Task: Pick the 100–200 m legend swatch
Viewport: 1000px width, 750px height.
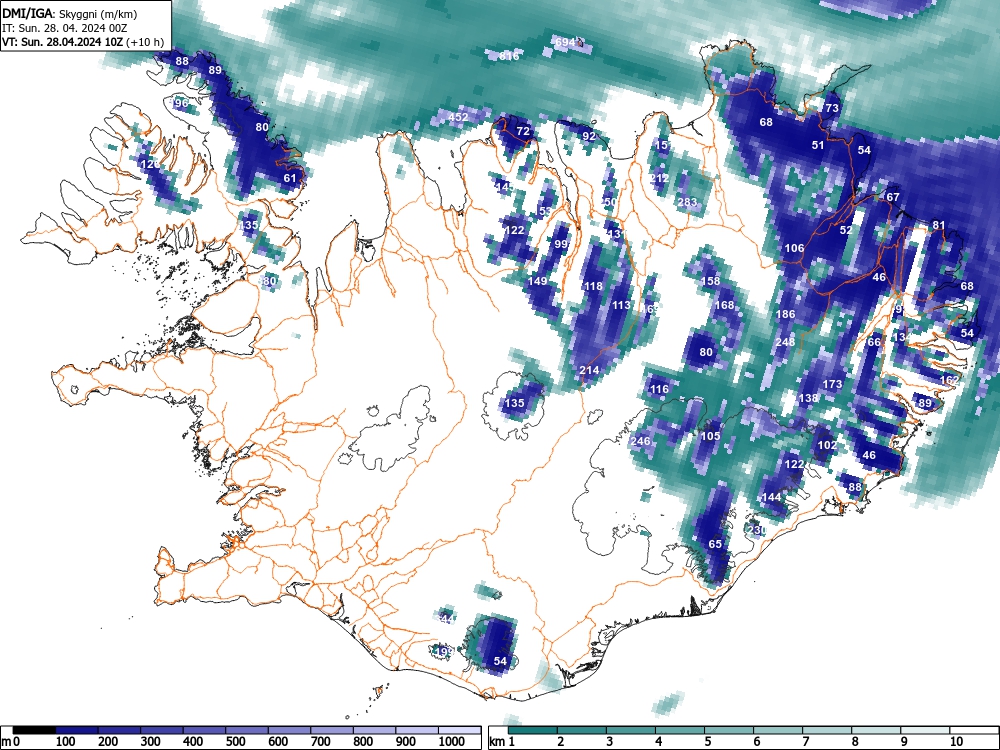Action: pyautogui.click(x=77, y=730)
